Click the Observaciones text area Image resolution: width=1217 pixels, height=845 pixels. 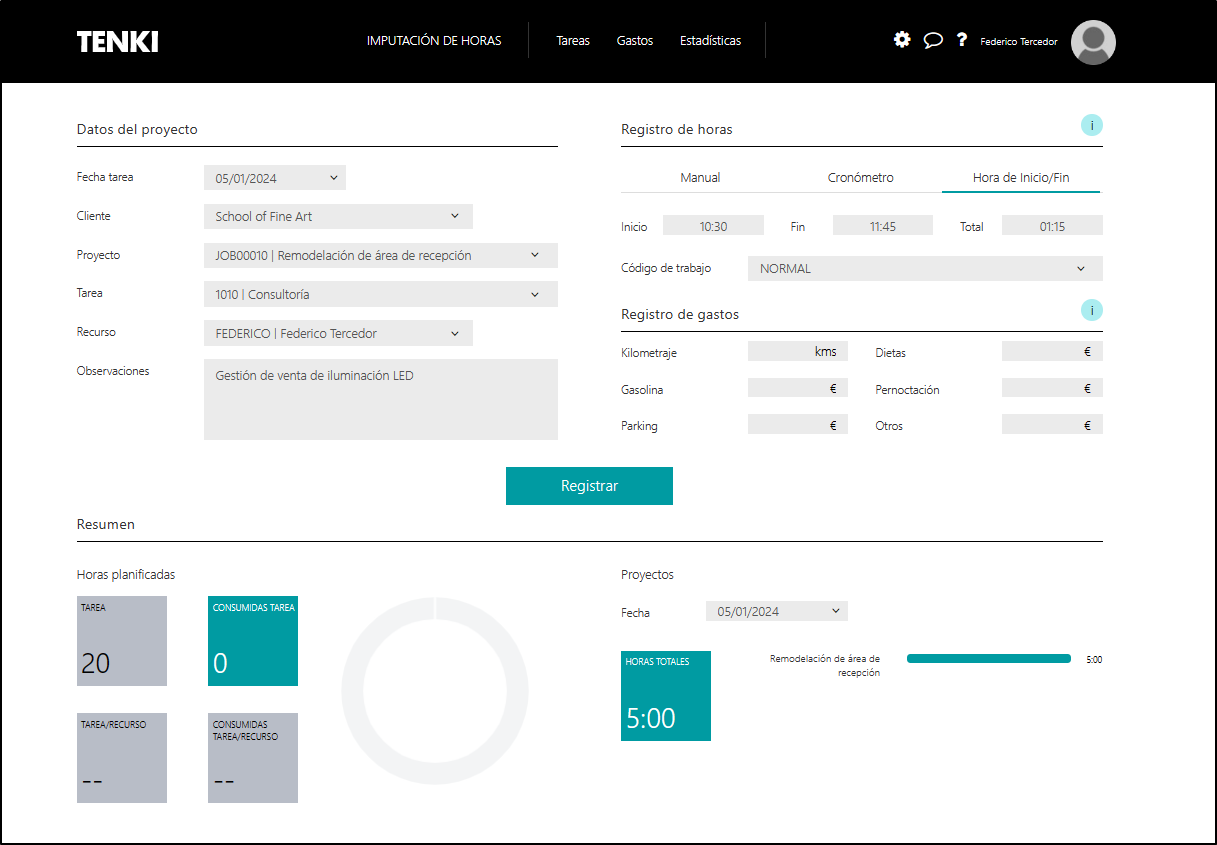(x=381, y=399)
